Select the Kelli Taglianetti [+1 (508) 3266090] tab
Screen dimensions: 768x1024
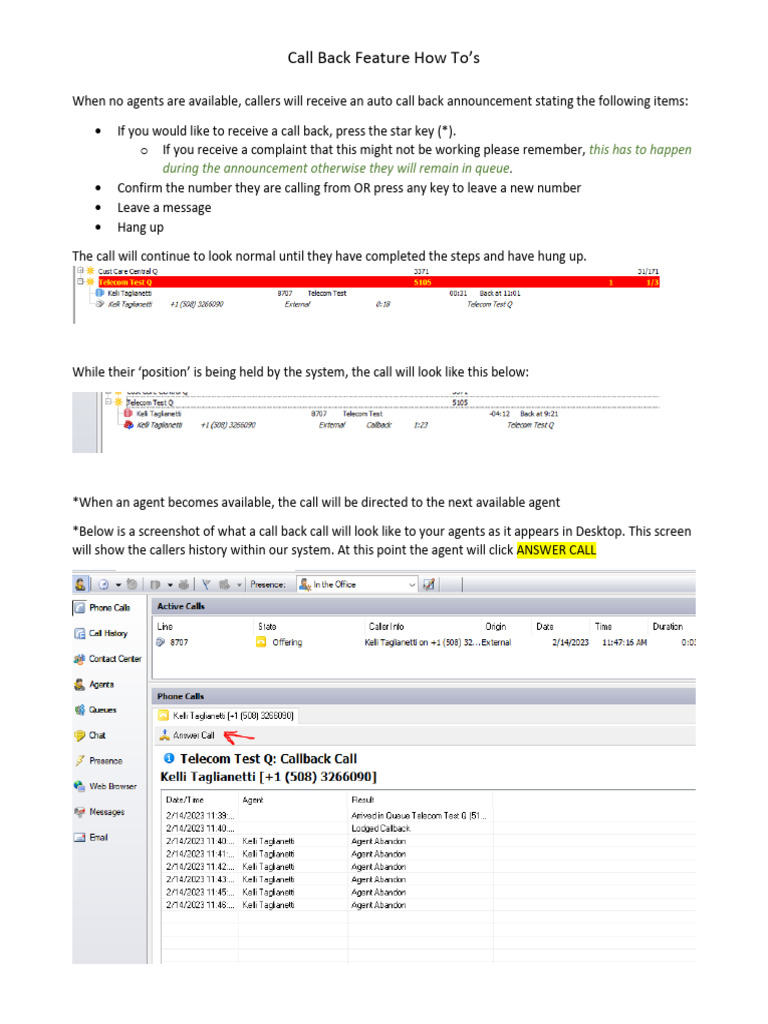[x=227, y=715]
